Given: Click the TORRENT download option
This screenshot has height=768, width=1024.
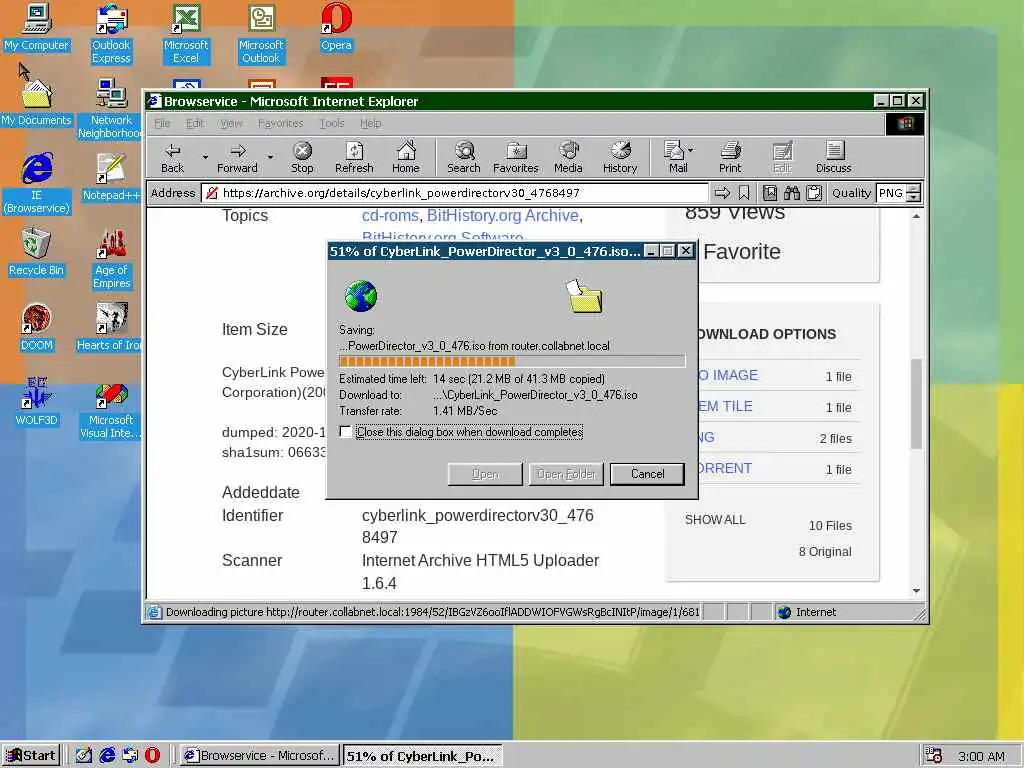Looking at the screenshot, I should coord(726,468).
